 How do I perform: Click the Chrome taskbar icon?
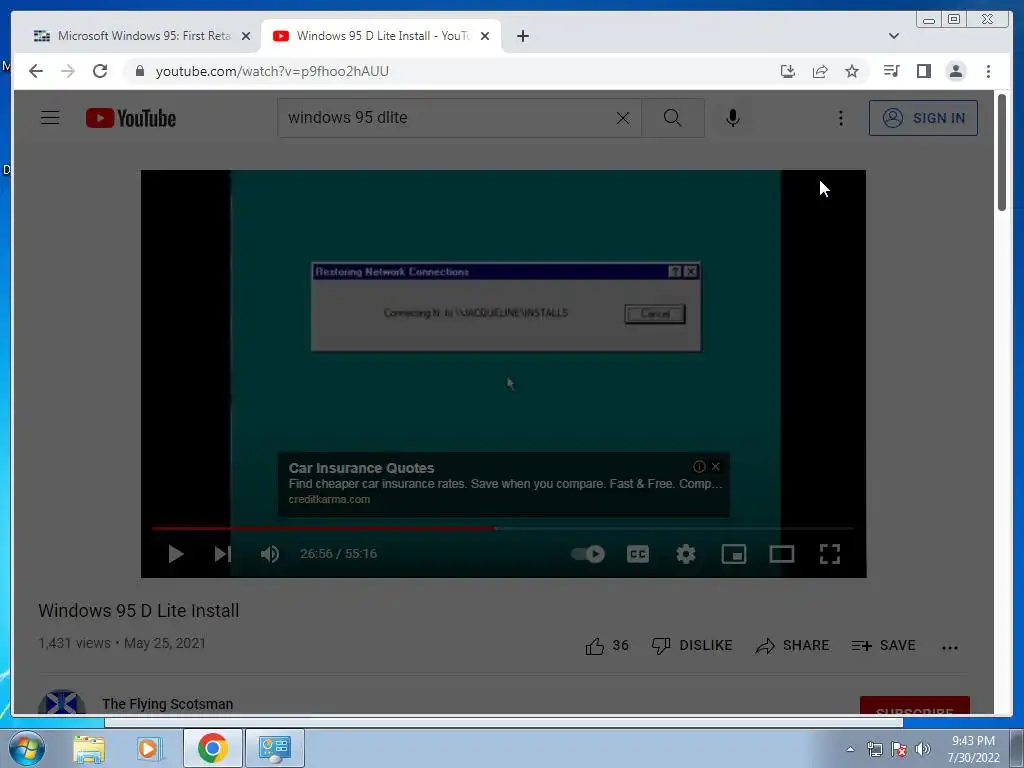click(x=212, y=748)
